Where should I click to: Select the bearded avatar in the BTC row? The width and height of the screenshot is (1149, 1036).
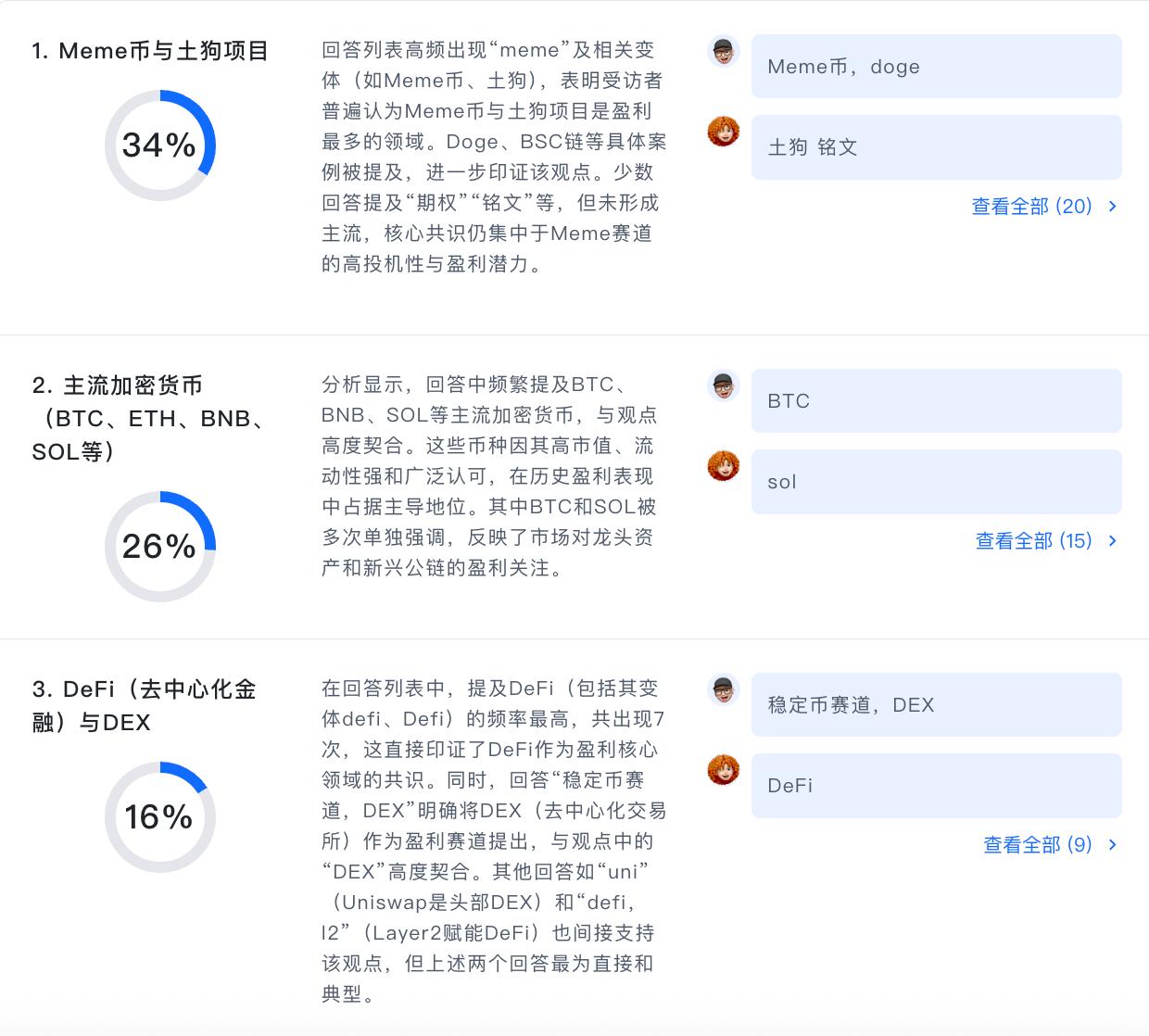[x=722, y=386]
